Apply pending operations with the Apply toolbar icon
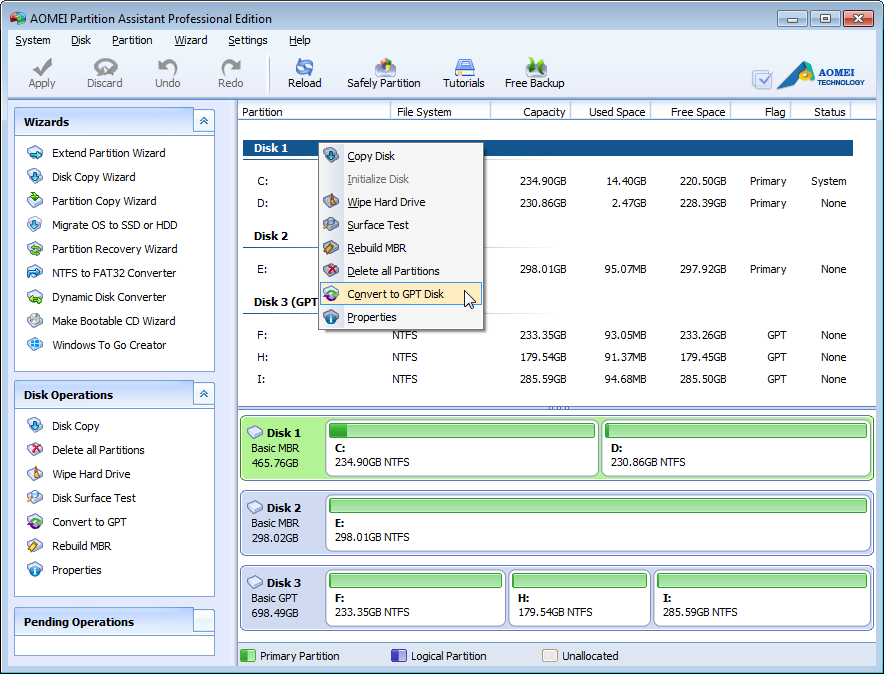The image size is (884, 674). point(41,71)
